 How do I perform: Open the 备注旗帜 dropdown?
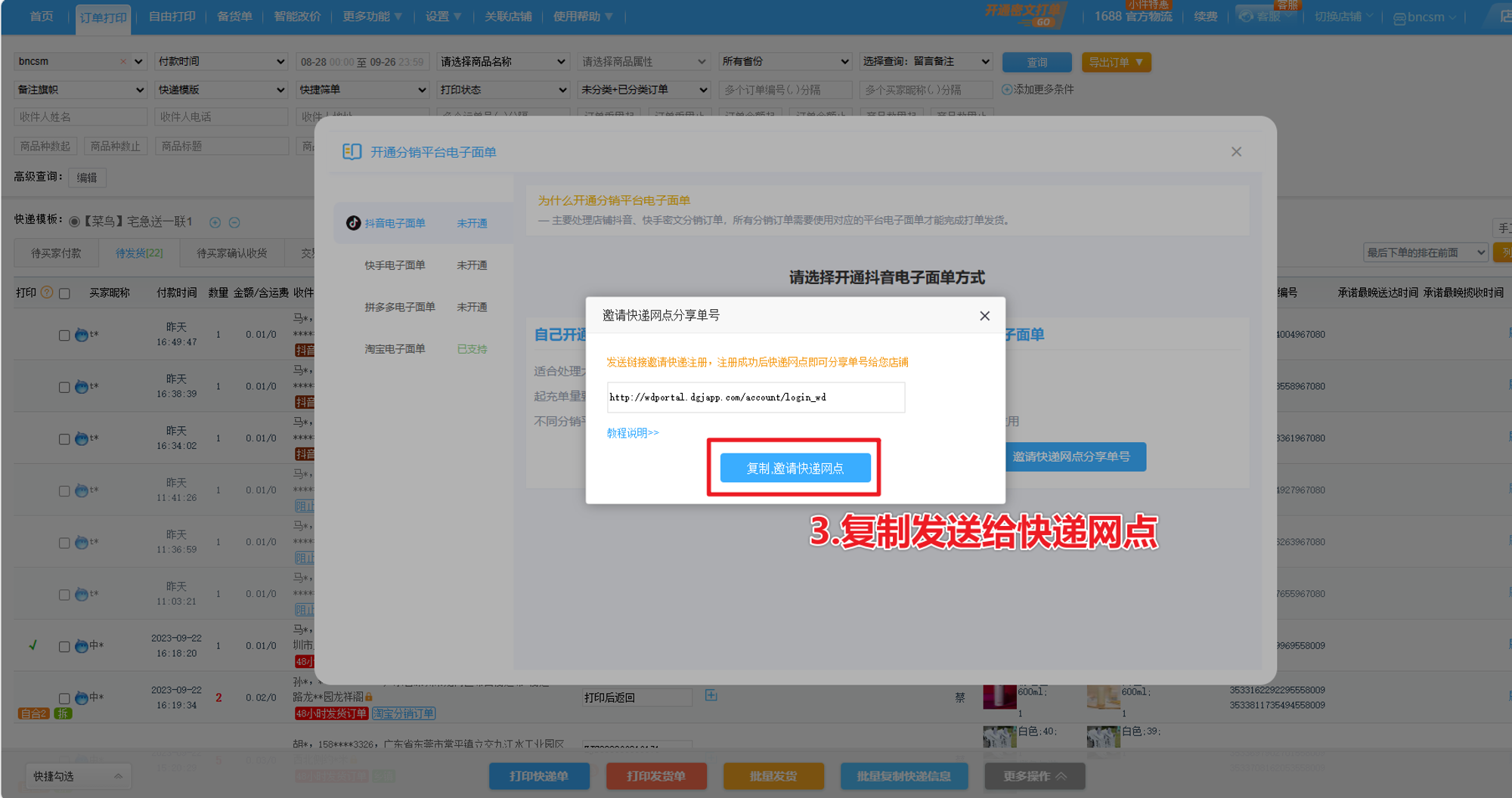pos(79,90)
